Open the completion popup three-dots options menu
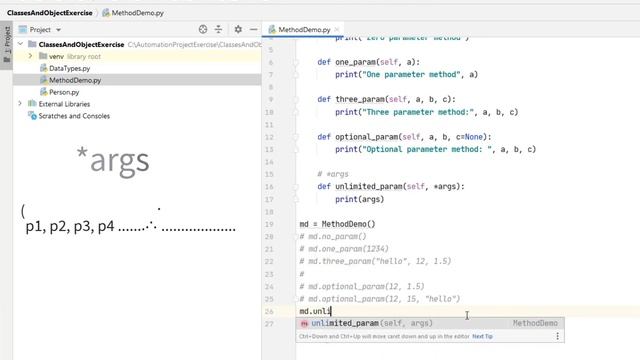Viewport: 640px width, 360px height. pos(557,336)
